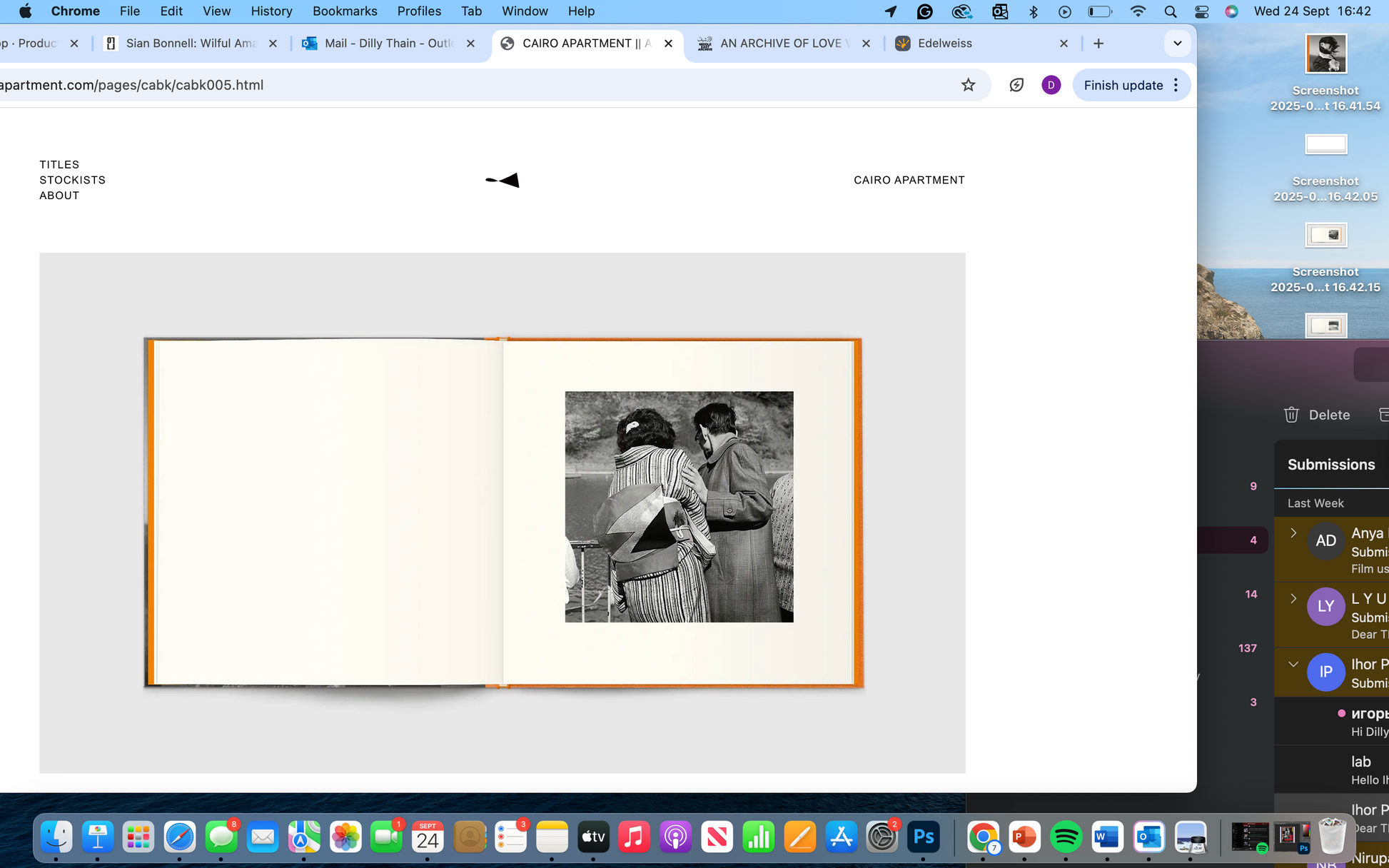Image resolution: width=1389 pixels, height=868 pixels.
Task: Open the purple D profile avatar
Action: click(x=1051, y=85)
